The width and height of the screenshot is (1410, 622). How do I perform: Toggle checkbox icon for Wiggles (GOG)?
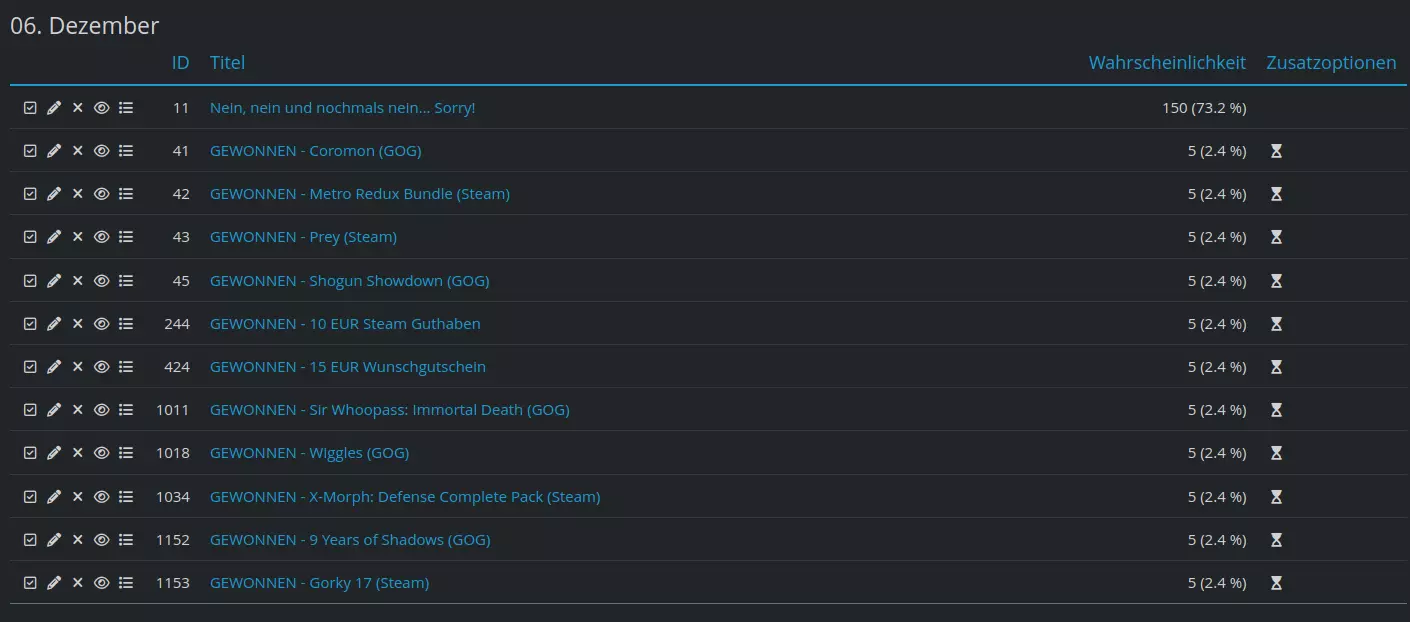30,453
